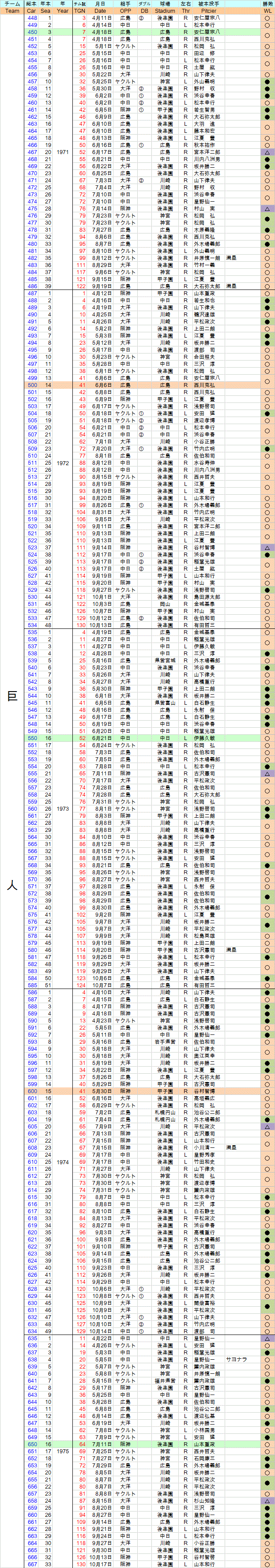Viewport: 275px width, 1568px height.
Task: Select highlighted career number 500
Action: (32, 385)
